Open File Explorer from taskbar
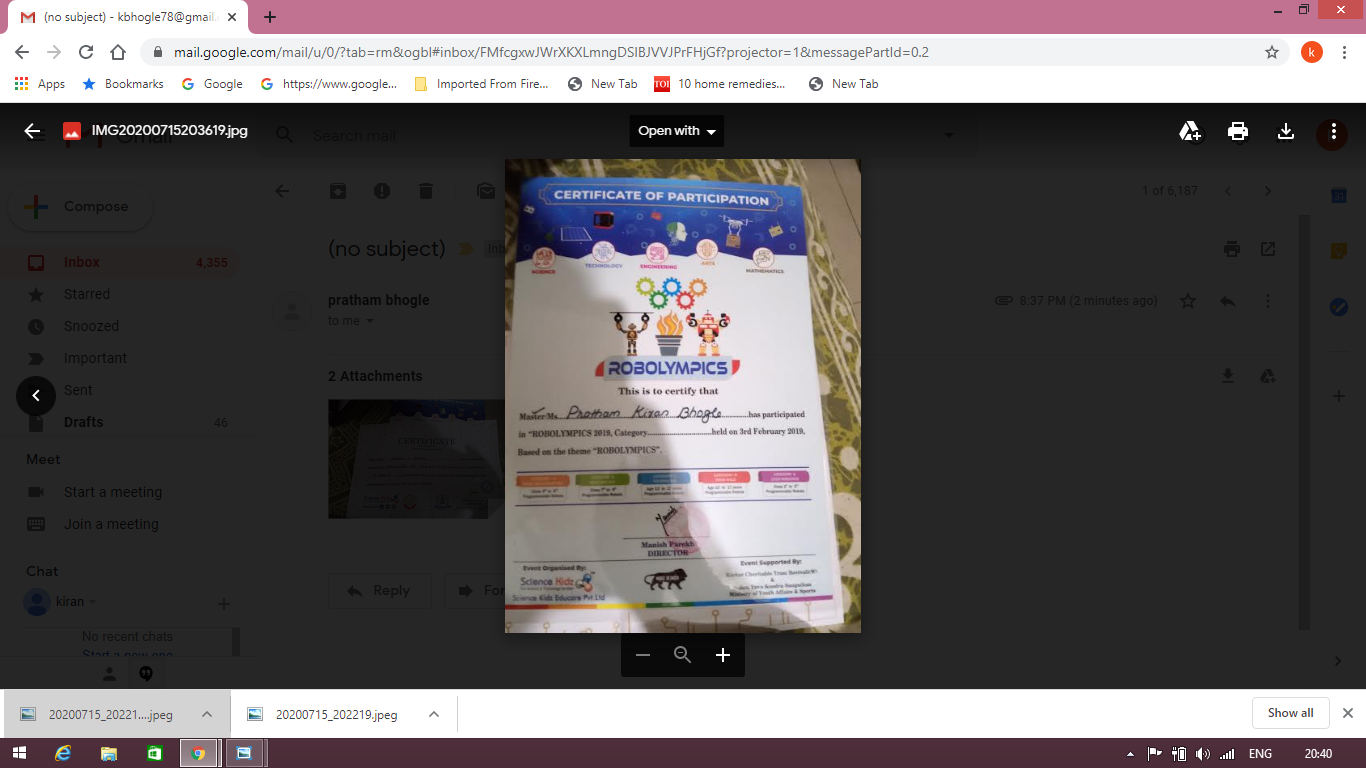The width and height of the screenshot is (1366, 768). pos(109,753)
